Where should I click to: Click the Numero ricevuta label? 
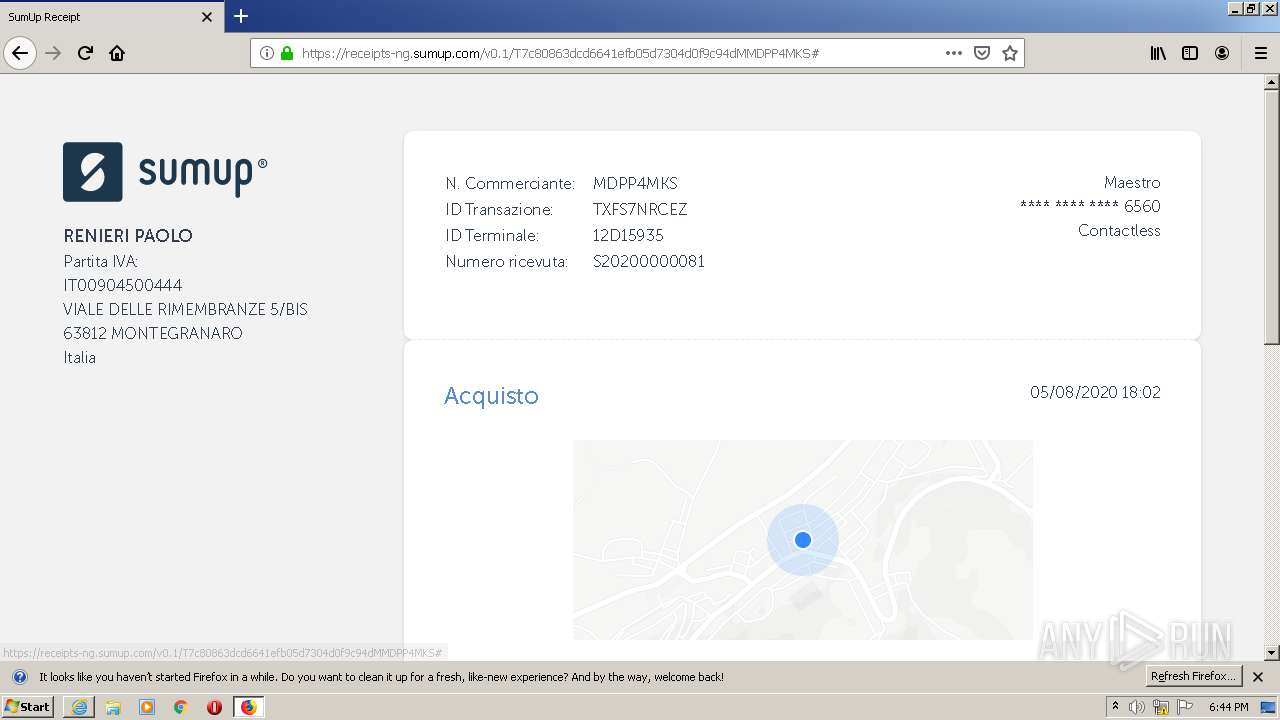point(506,262)
